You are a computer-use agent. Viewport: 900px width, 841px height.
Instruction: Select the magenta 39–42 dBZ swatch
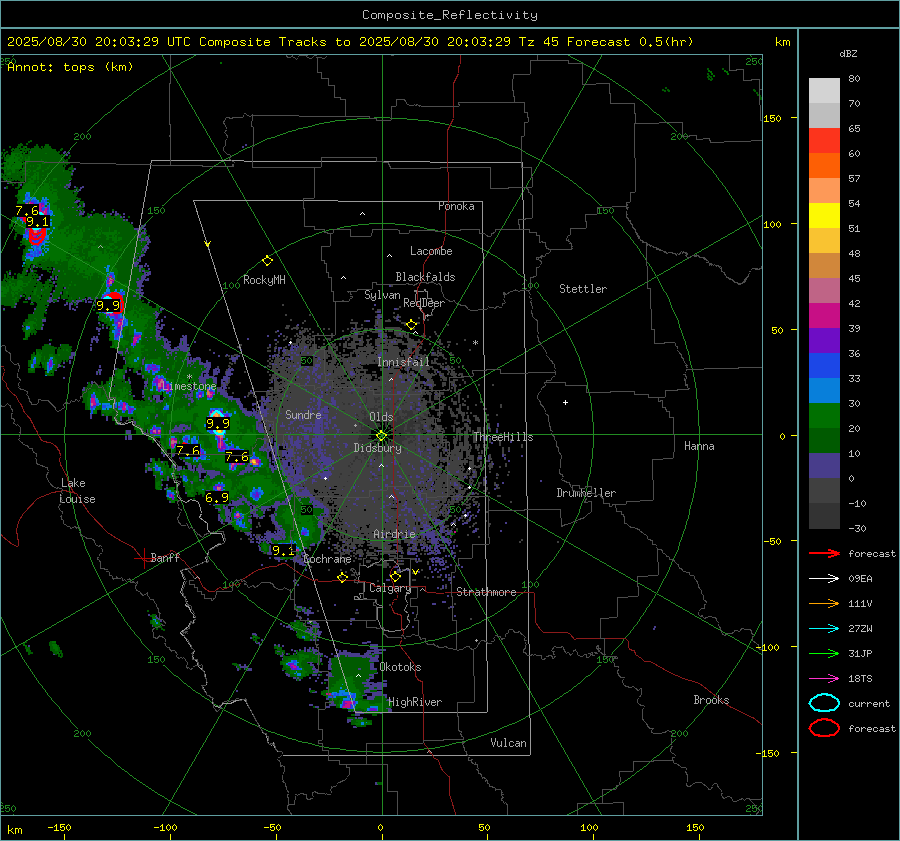pos(824,316)
